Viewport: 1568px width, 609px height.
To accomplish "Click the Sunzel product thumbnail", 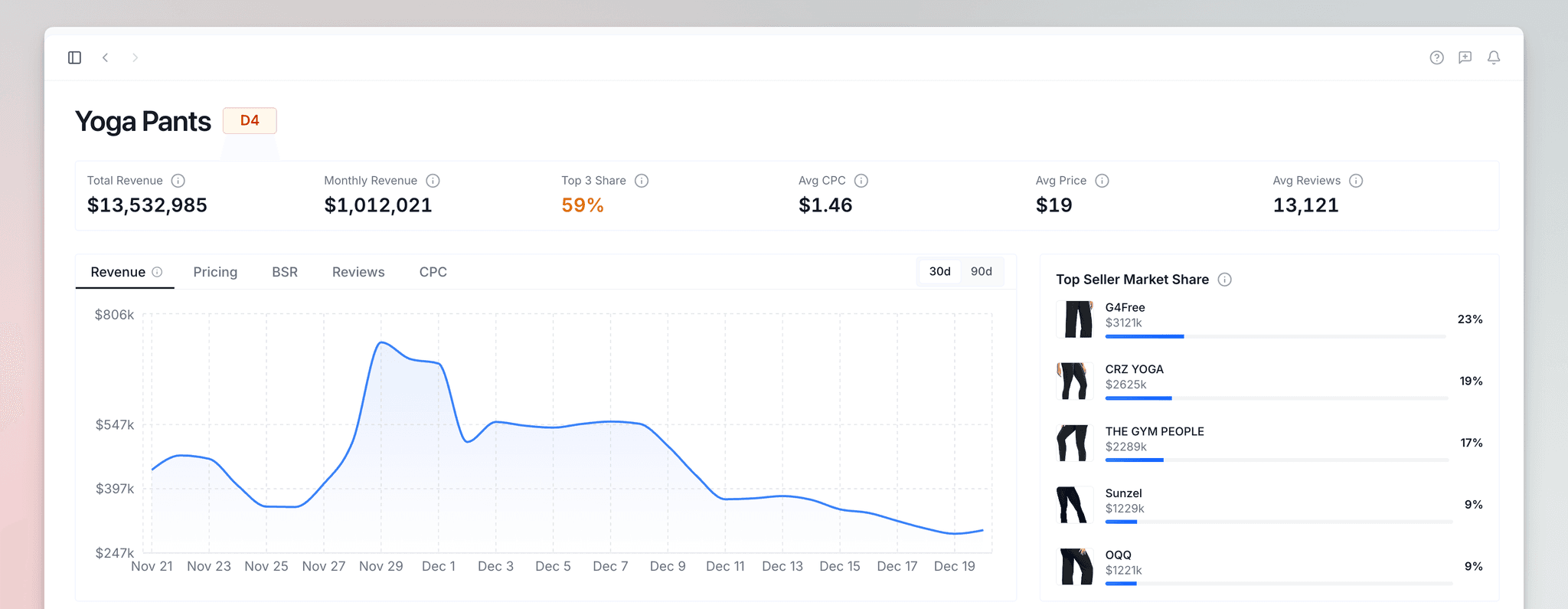I will pyautogui.click(x=1076, y=505).
